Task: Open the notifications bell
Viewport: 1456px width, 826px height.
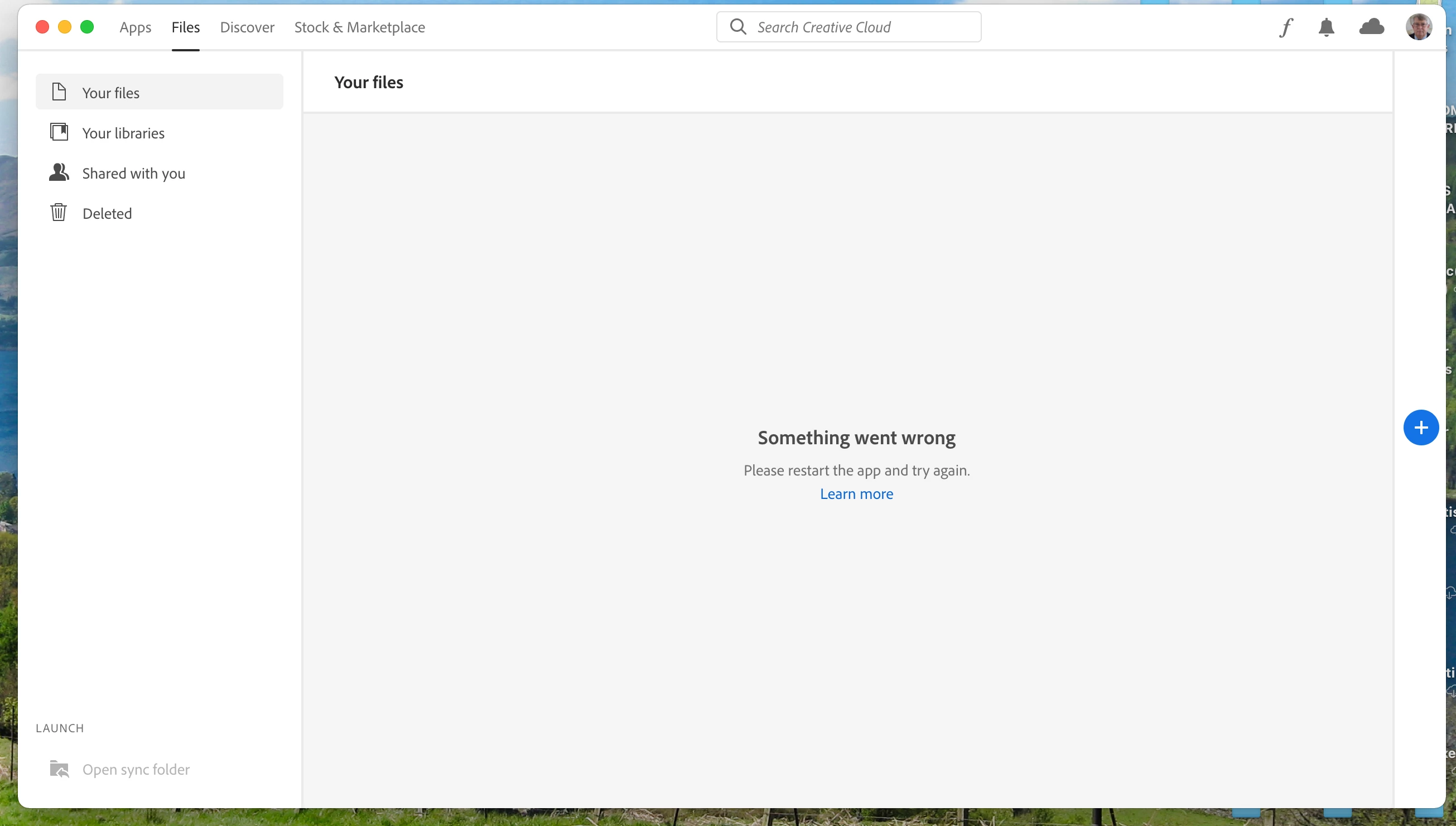Action: pos(1325,27)
